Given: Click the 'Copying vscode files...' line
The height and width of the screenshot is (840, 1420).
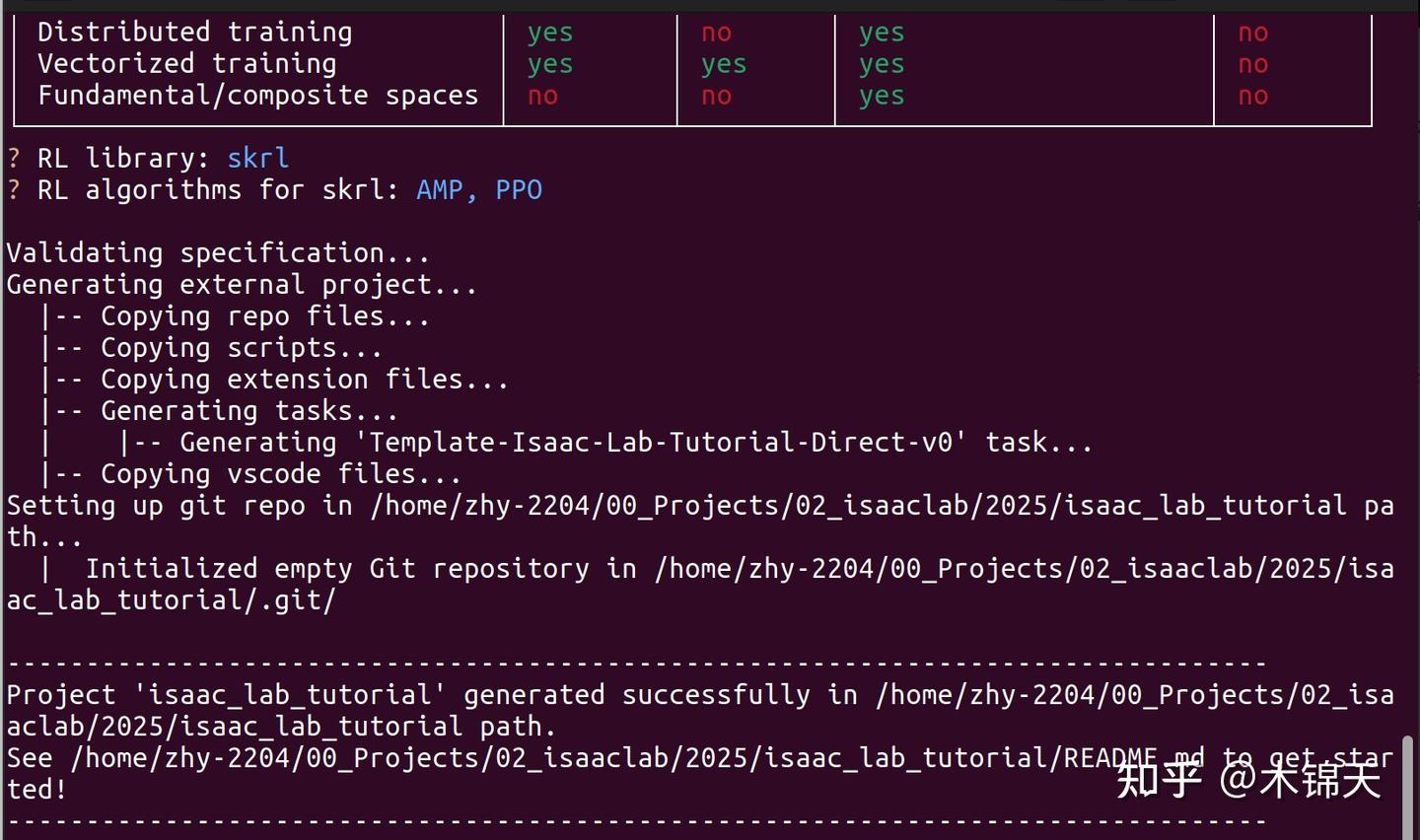Looking at the screenshot, I should point(281,474).
